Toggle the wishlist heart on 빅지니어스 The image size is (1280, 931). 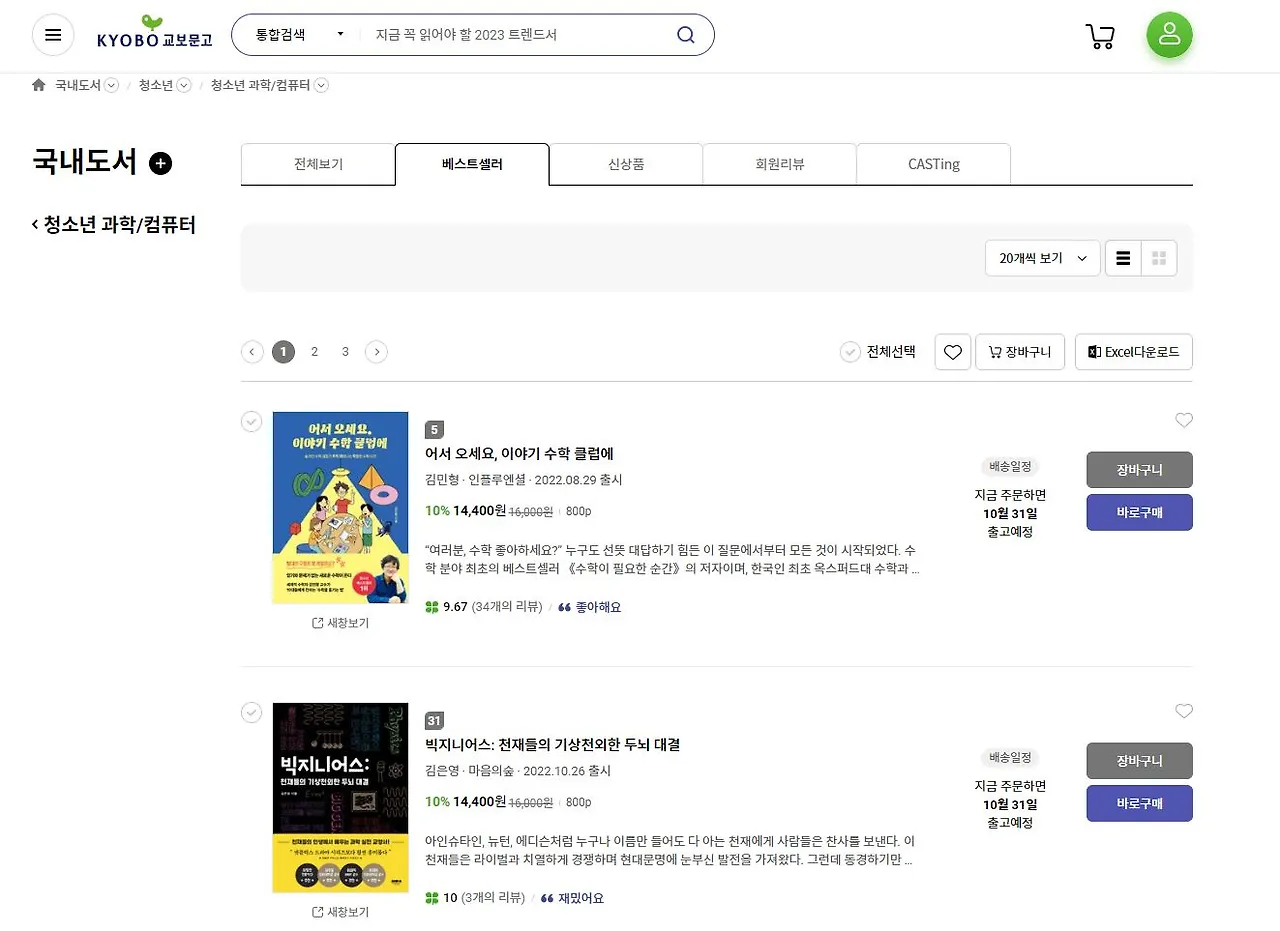click(1184, 711)
